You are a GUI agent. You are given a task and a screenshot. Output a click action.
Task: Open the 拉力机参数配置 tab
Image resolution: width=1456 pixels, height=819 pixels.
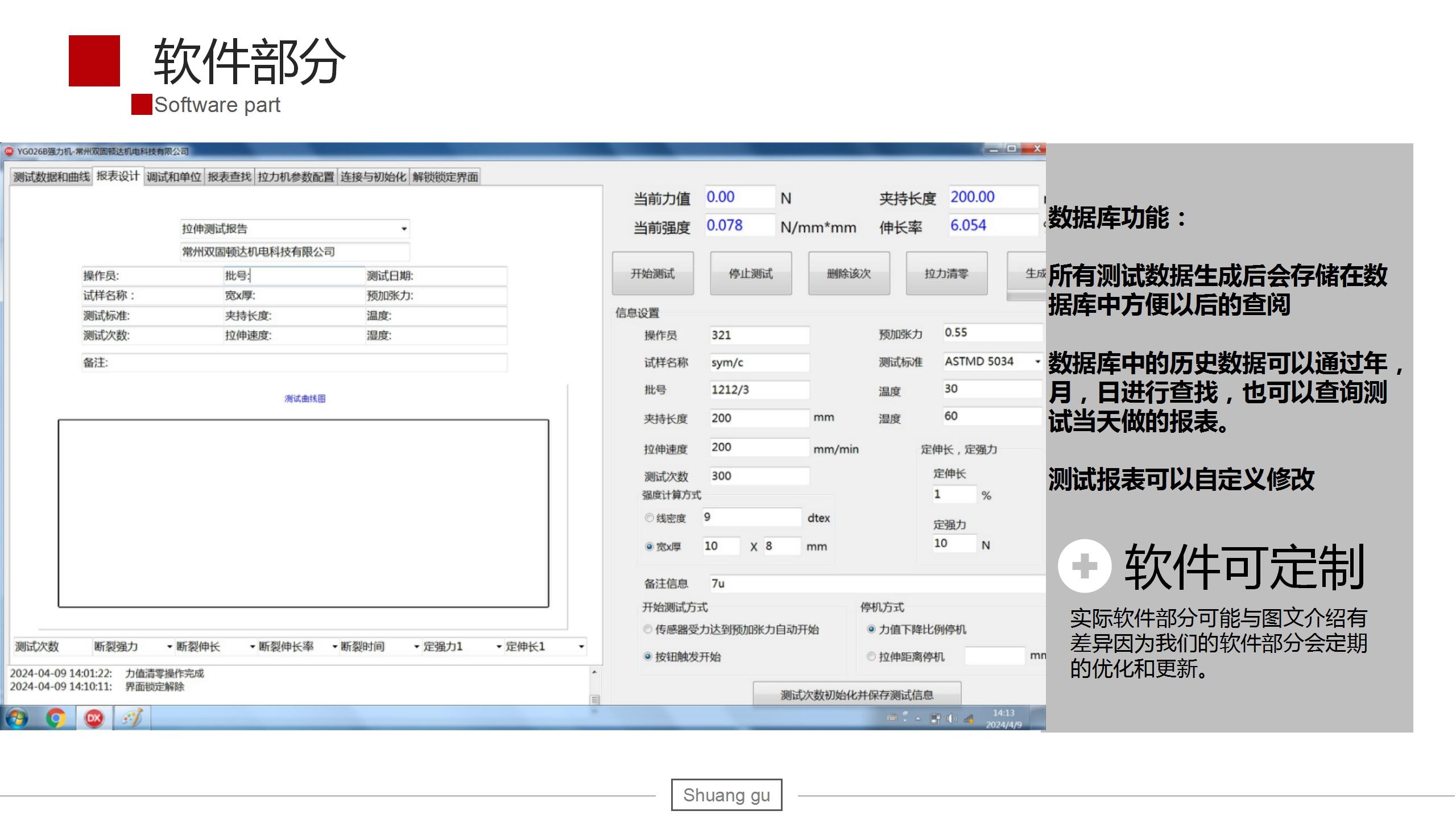(x=296, y=177)
